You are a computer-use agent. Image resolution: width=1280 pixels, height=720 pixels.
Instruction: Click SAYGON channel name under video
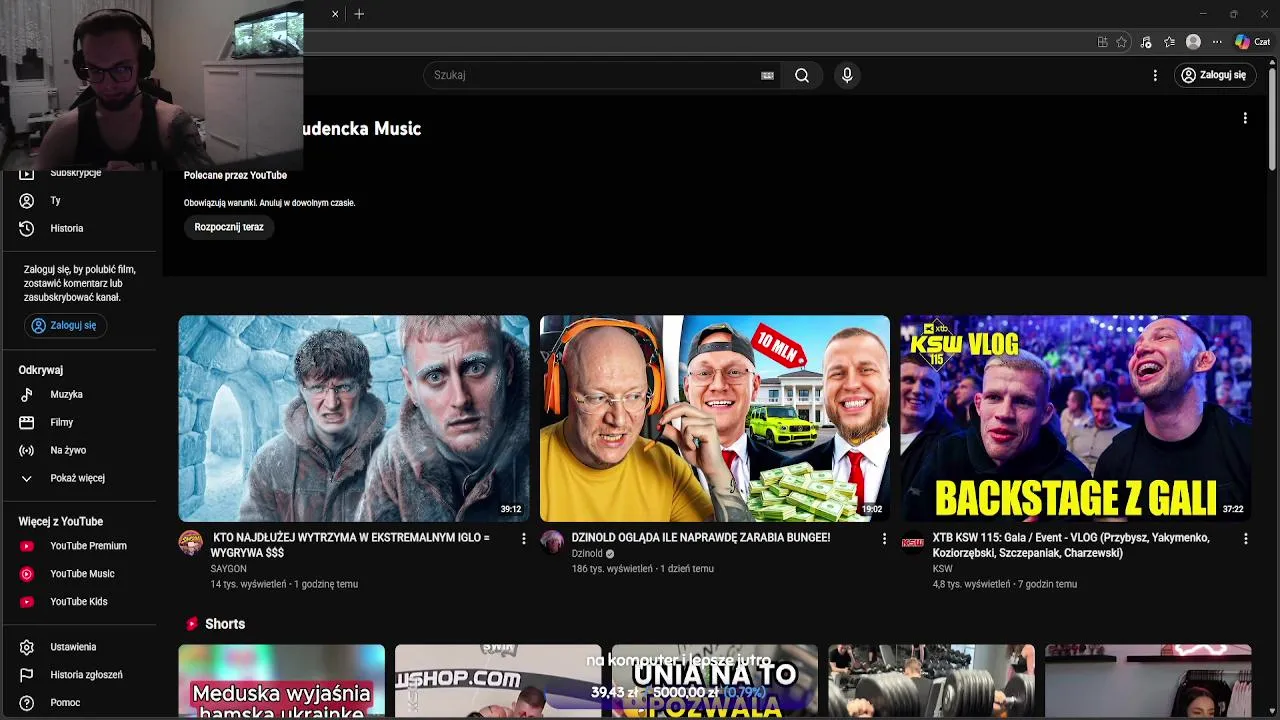[228, 569]
